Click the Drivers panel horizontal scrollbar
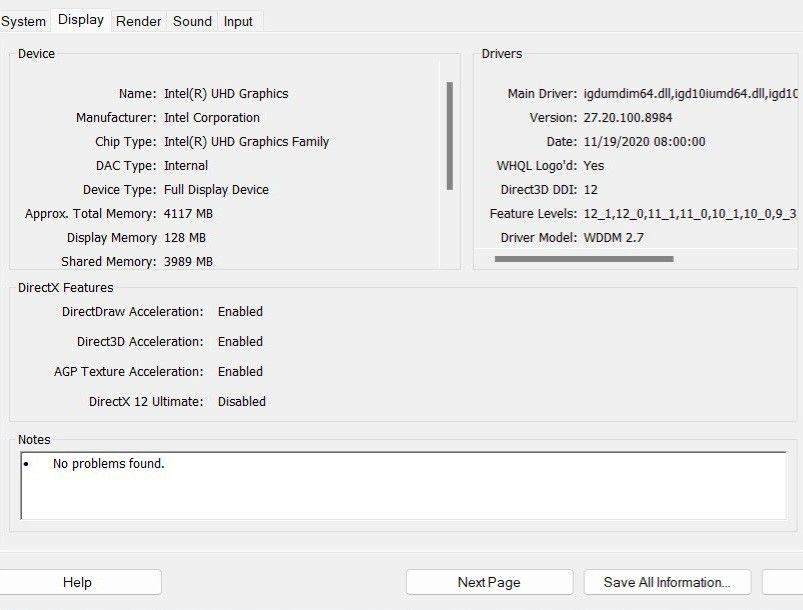The image size is (803, 610). (x=584, y=259)
